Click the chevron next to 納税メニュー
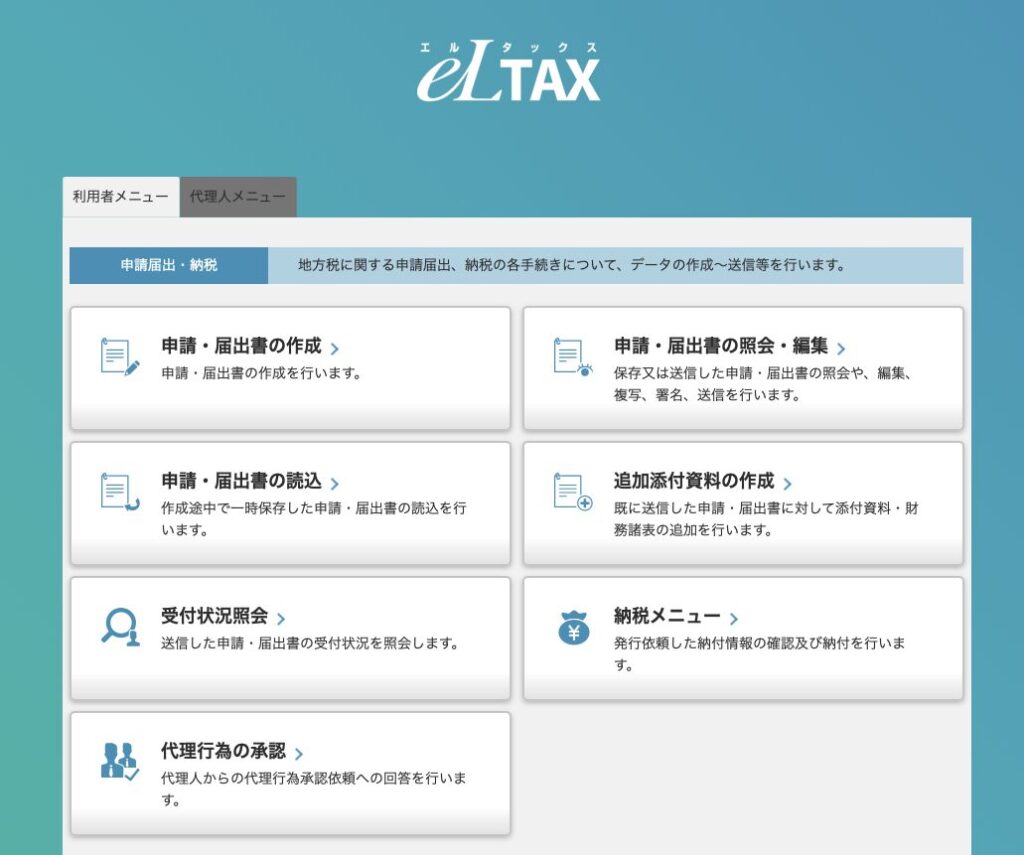The width and height of the screenshot is (1024, 855). tap(734, 619)
